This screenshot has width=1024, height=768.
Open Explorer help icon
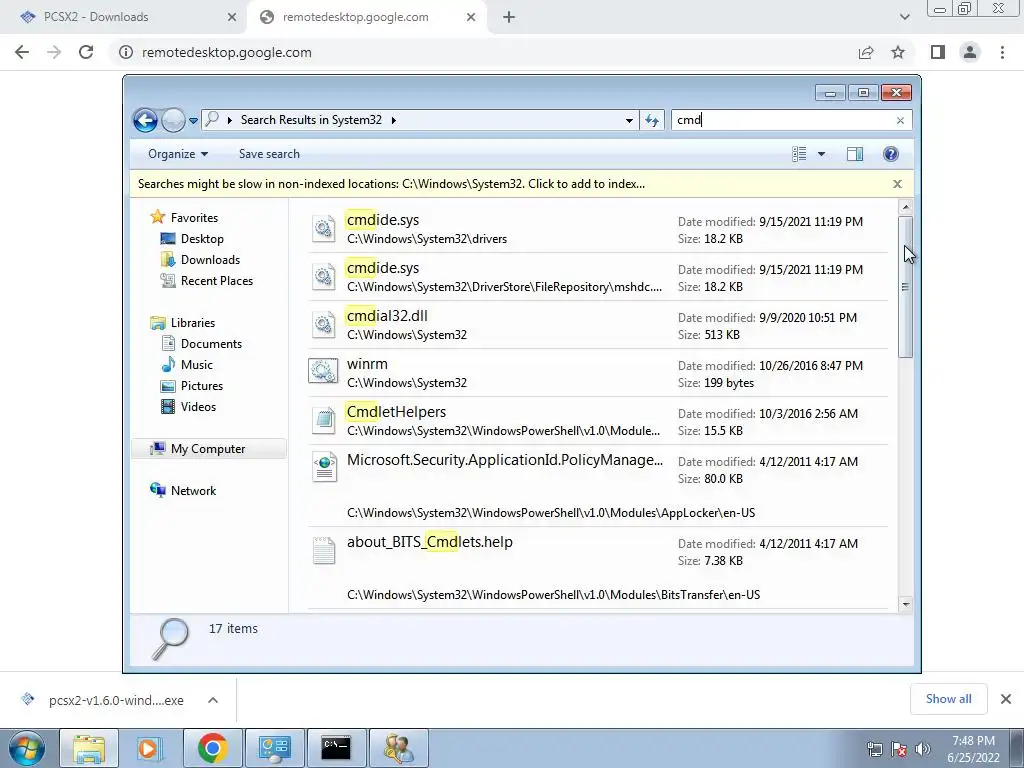pos(890,154)
